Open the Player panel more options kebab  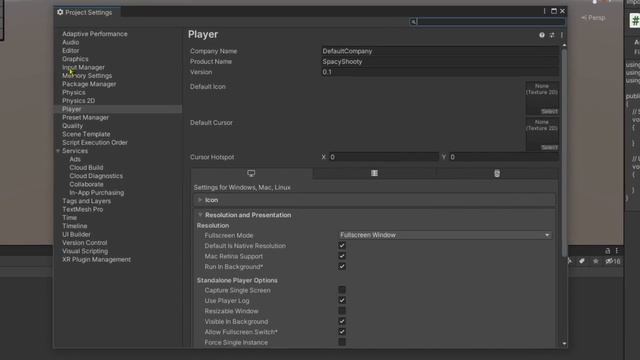pos(562,35)
